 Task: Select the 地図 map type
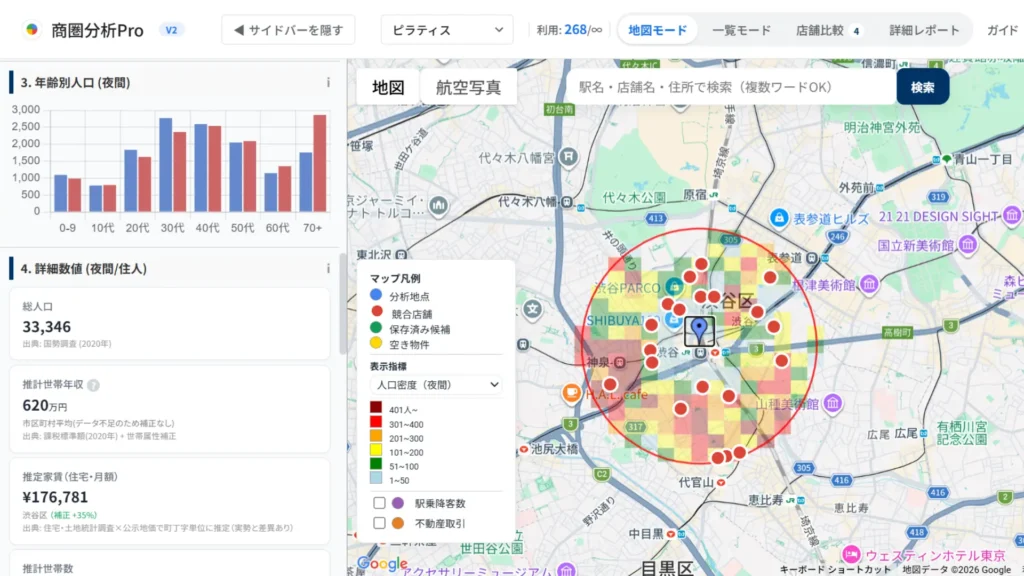tap(388, 87)
